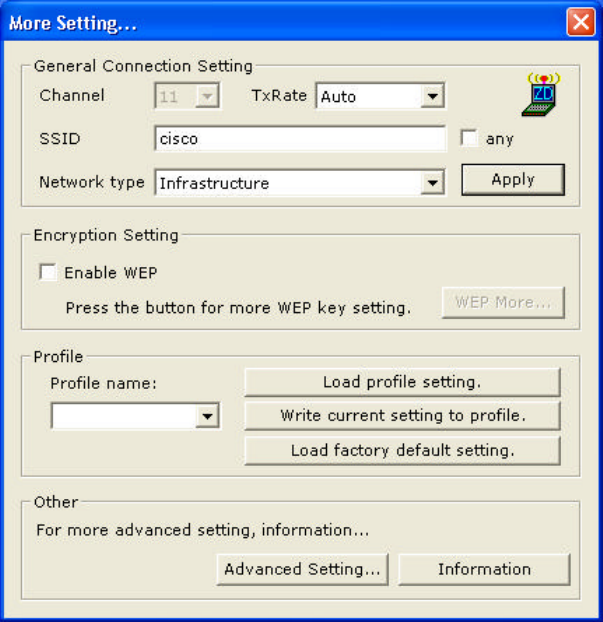603x622 pixels.
Task: Click the 'Press the button for more WEP key setting.' text
Action: pos(238,308)
